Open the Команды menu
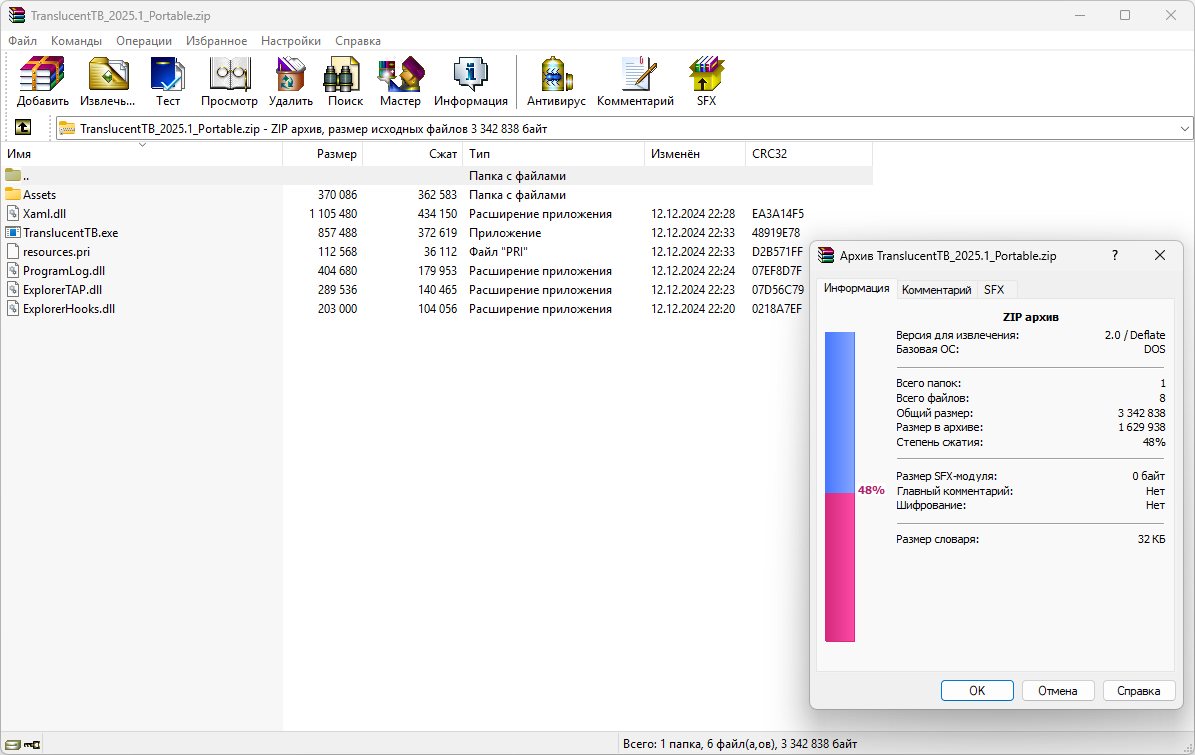Screen dimensions: 1195x755 (76, 40)
